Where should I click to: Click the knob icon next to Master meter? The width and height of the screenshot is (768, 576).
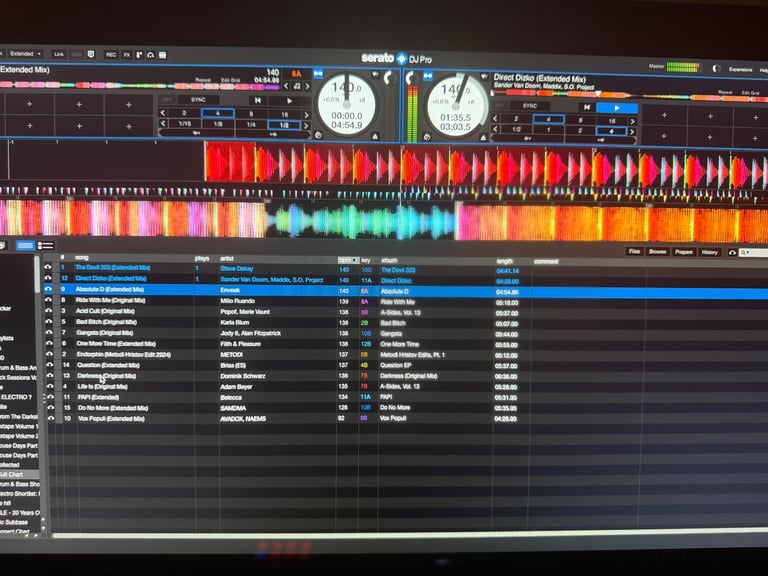[716, 69]
